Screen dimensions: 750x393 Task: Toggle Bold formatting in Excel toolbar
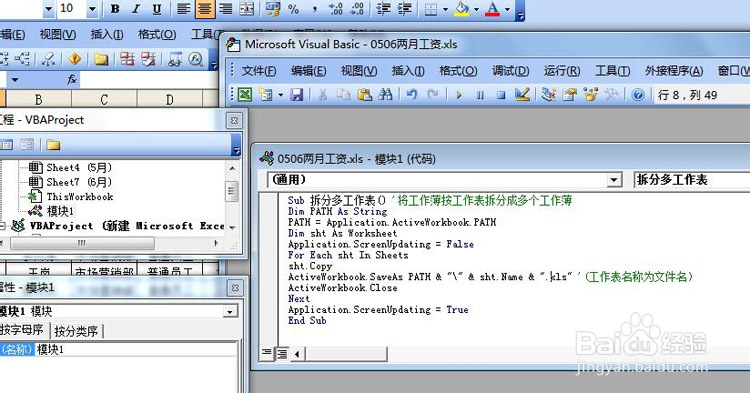pos(115,9)
